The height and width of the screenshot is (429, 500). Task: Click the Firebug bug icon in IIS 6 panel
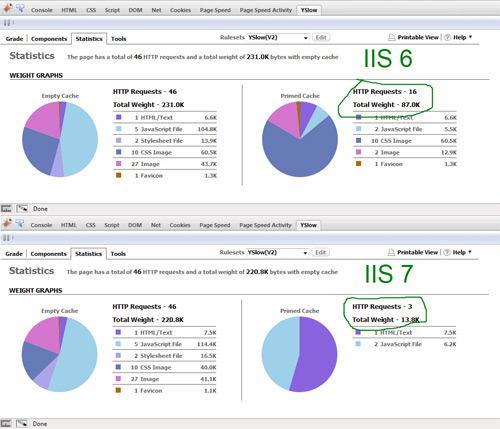7,8
